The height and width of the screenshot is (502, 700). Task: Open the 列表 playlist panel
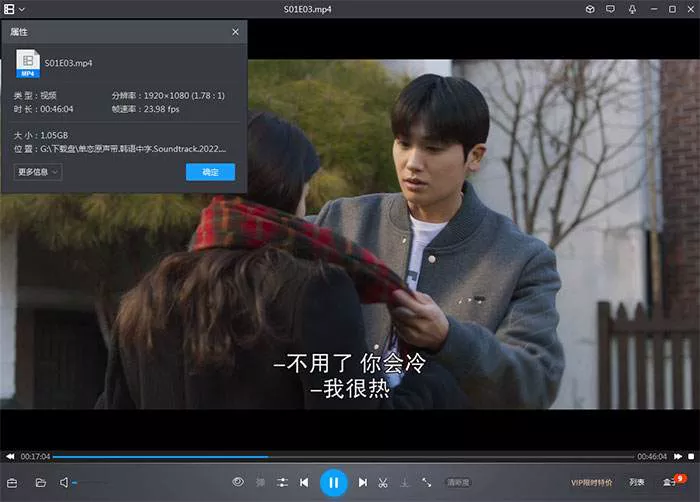pos(637,483)
